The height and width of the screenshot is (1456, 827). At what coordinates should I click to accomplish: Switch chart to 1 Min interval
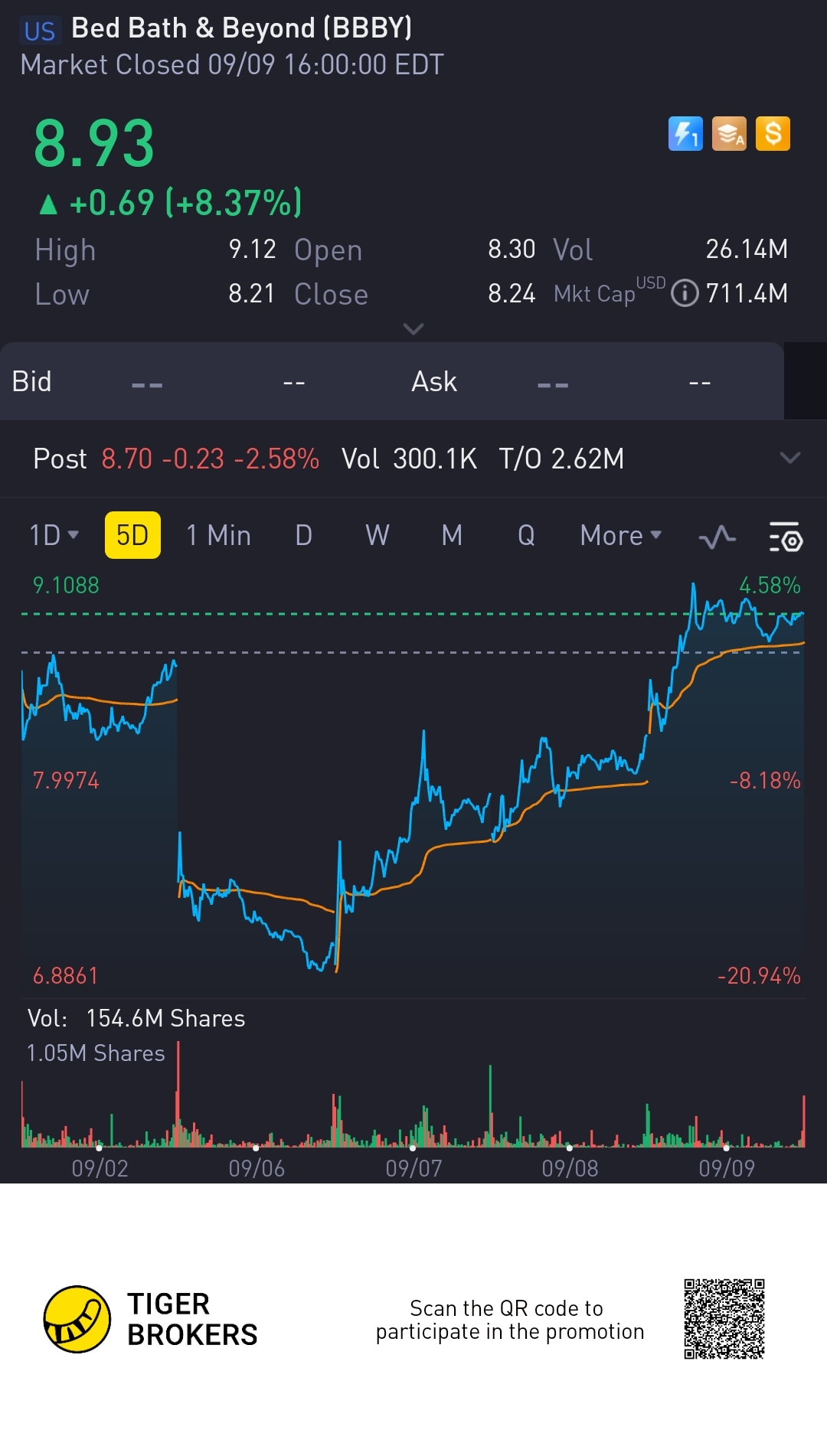tap(218, 535)
